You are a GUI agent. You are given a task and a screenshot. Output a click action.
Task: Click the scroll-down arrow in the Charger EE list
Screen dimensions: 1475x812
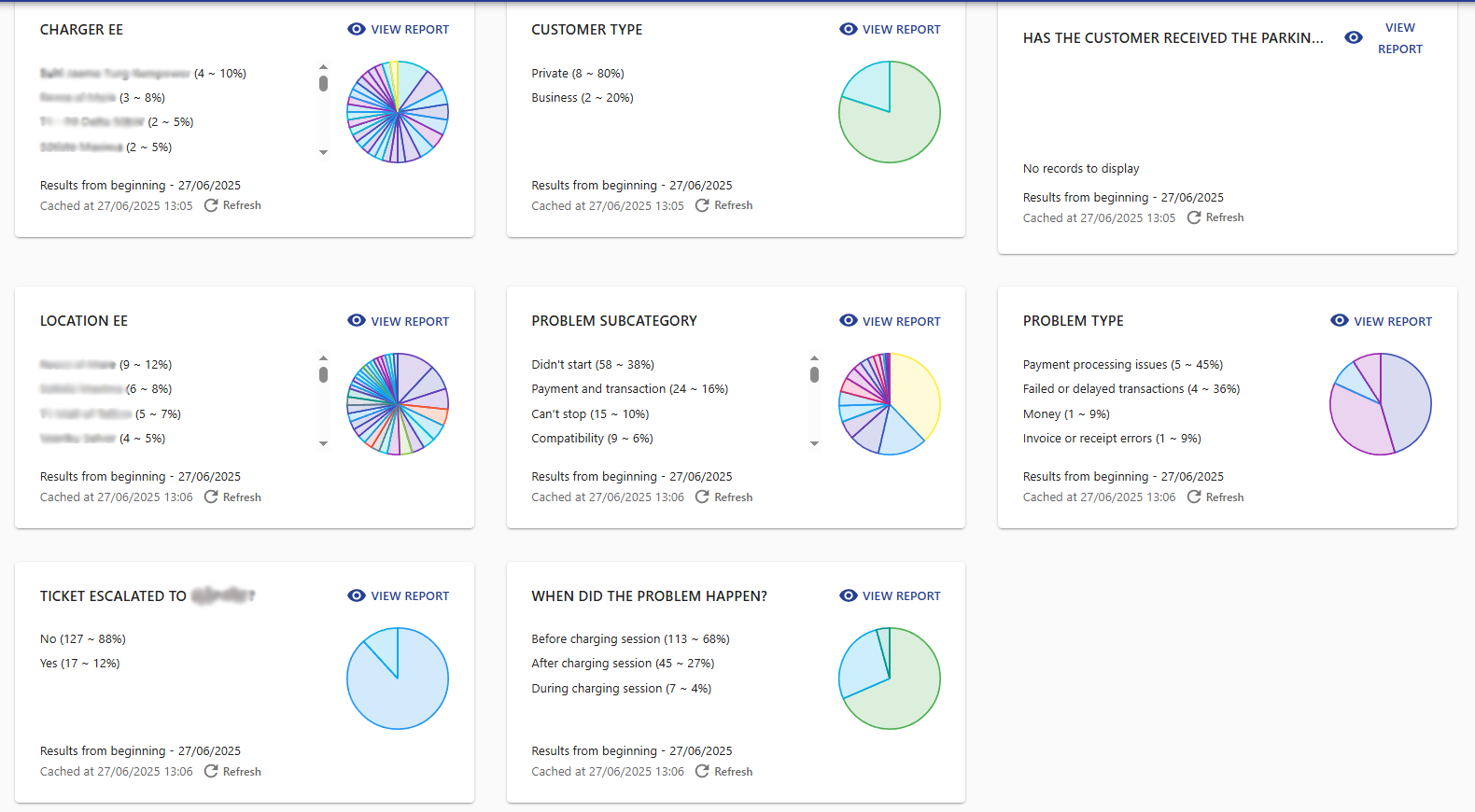click(x=324, y=151)
